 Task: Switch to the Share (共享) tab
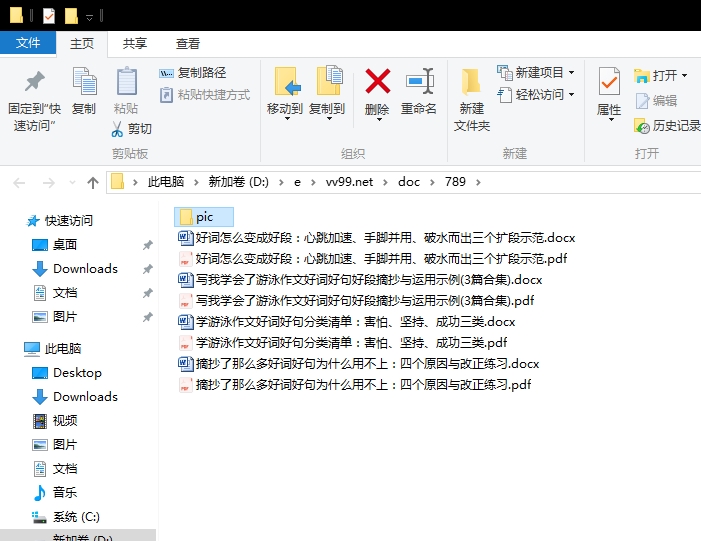tap(135, 44)
